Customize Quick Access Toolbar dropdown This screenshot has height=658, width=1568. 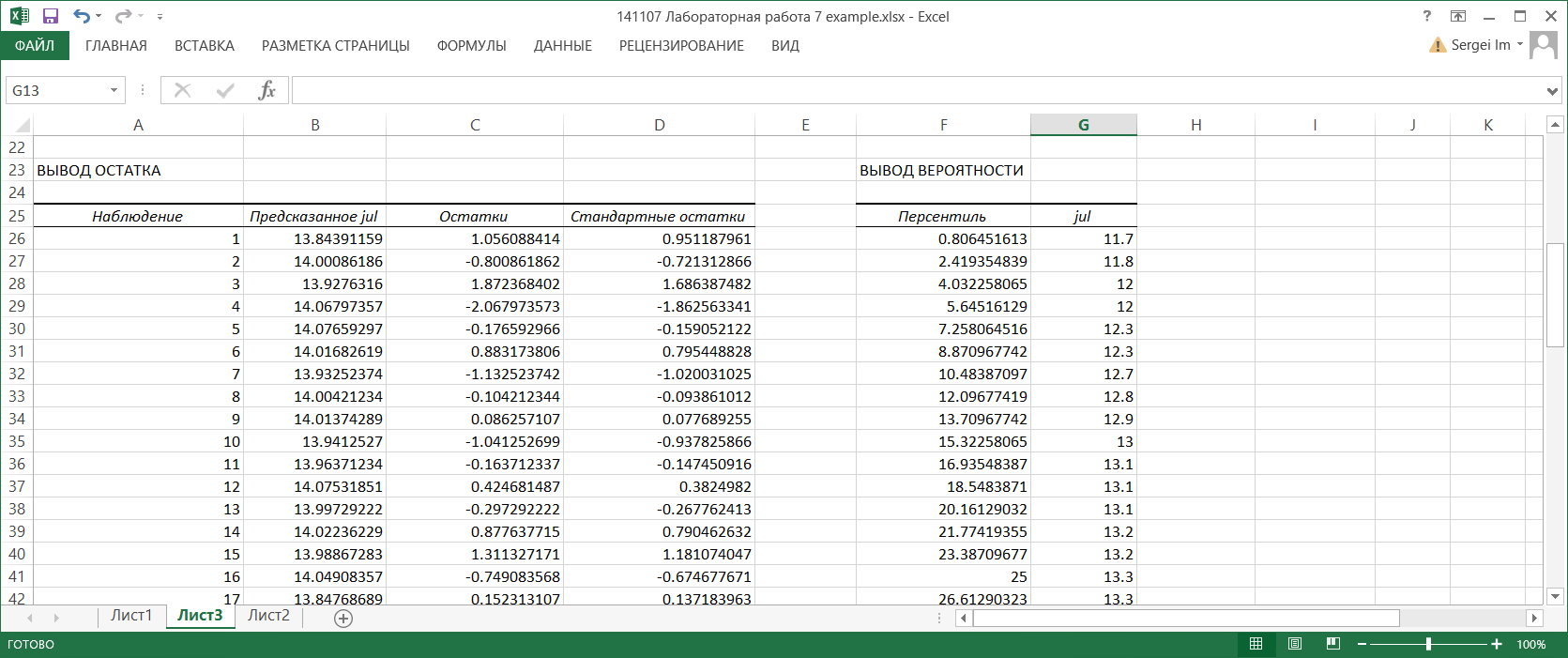[160, 17]
